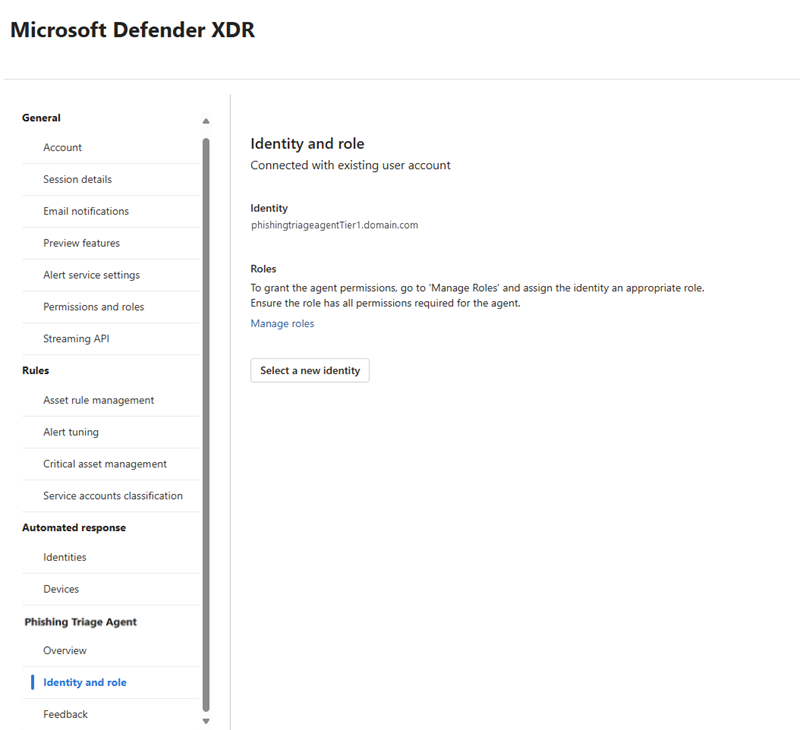The height and width of the screenshot is (730, 800).
Task: Open the Streaming API page
Action: 76,339
